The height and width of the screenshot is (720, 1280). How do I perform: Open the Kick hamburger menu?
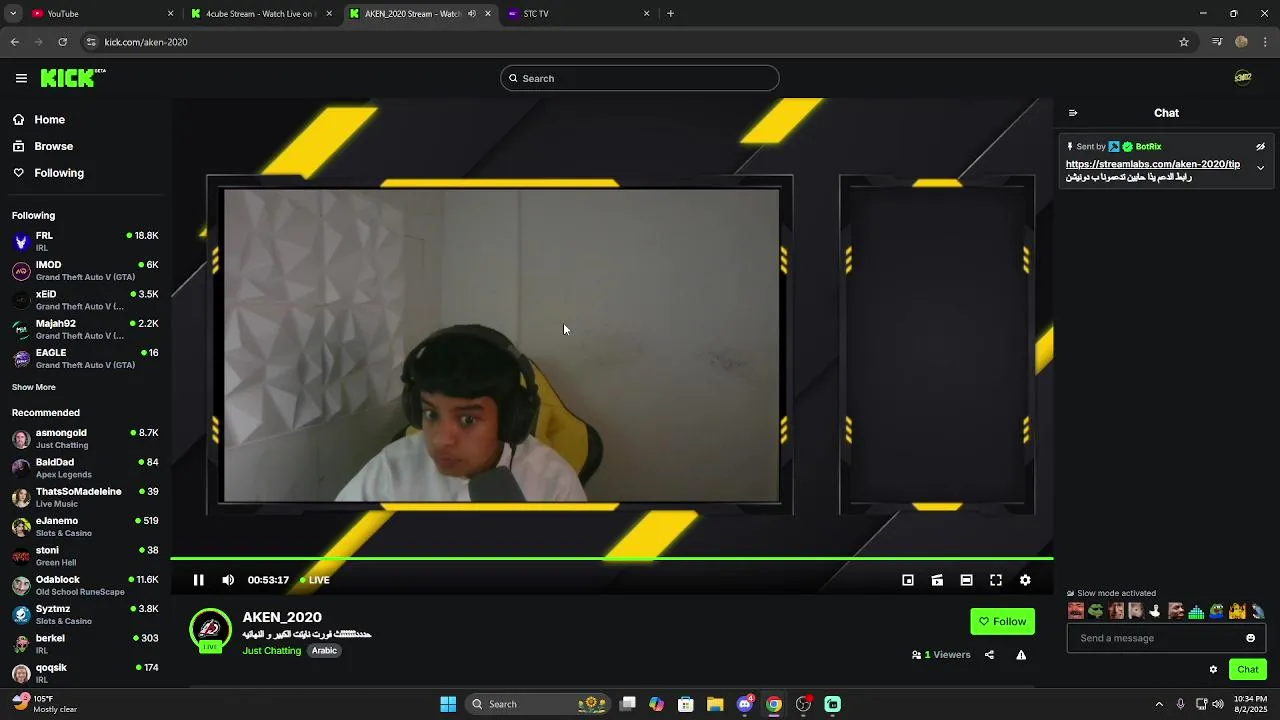pos(21,78)
